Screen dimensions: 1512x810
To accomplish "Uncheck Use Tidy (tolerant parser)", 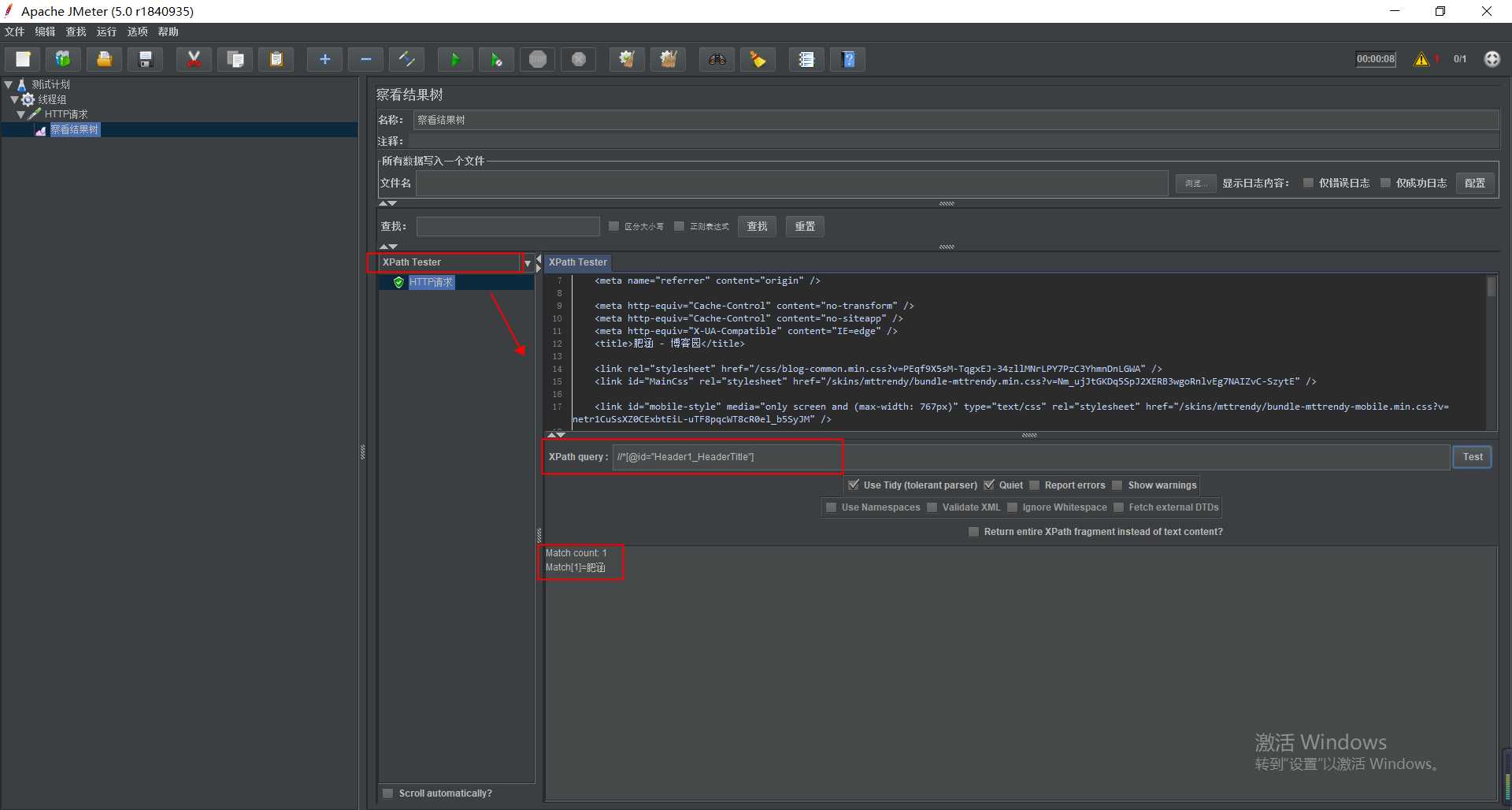I will (x=854, y=485).
